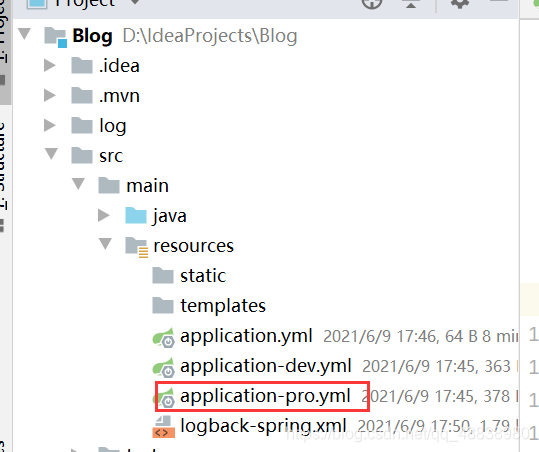Click the path text D:\IdeaProjects\Blog
The image size is (539, 452).
point(210,36)
